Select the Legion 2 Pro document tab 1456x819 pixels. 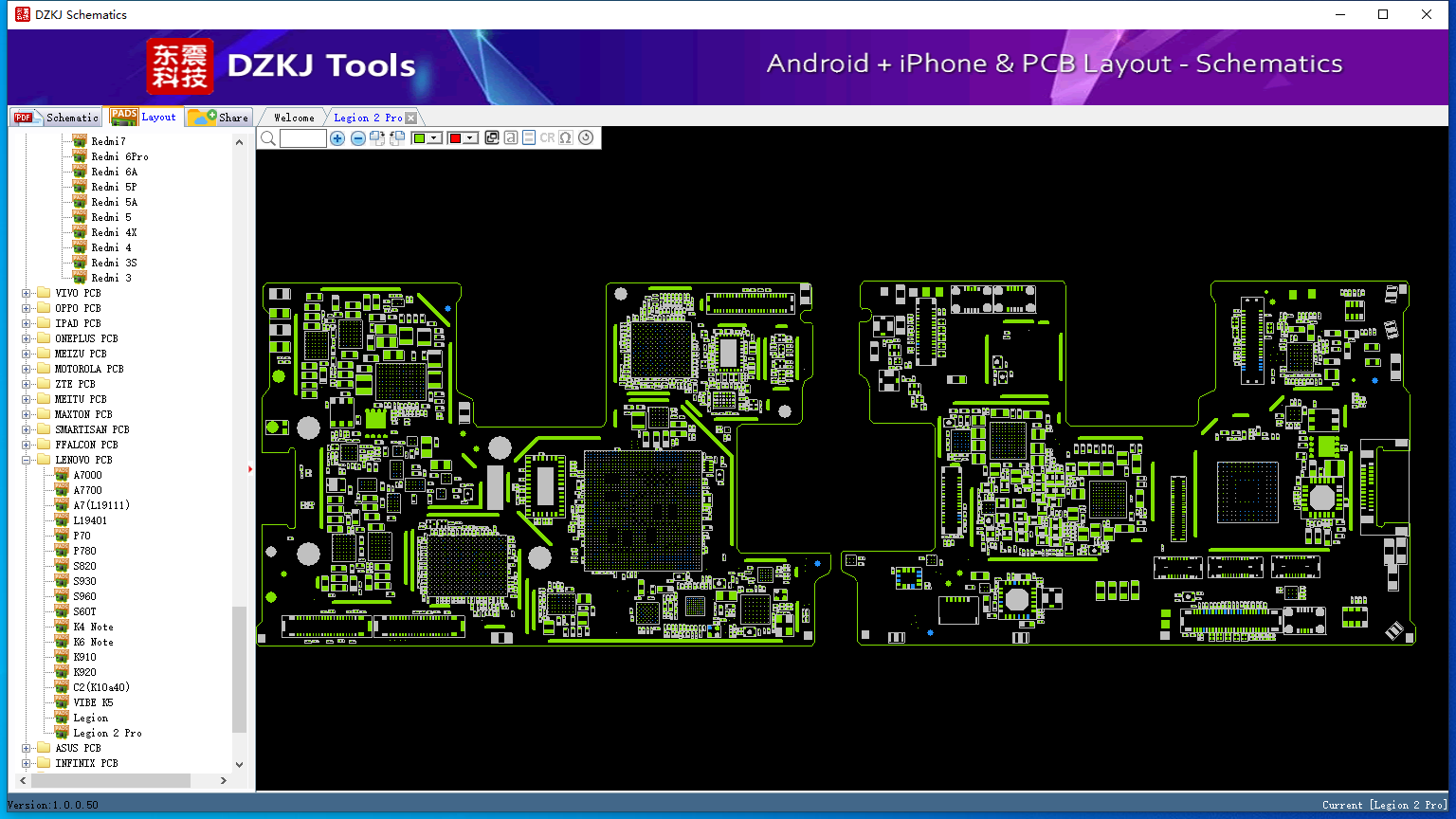(368, 118)
